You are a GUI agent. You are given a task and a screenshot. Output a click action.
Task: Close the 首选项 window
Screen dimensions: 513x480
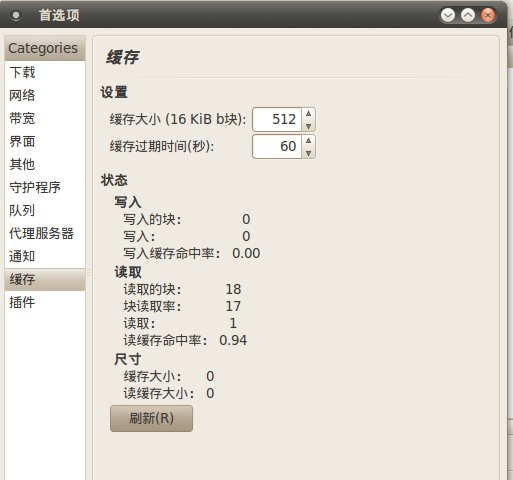point(488,15)
